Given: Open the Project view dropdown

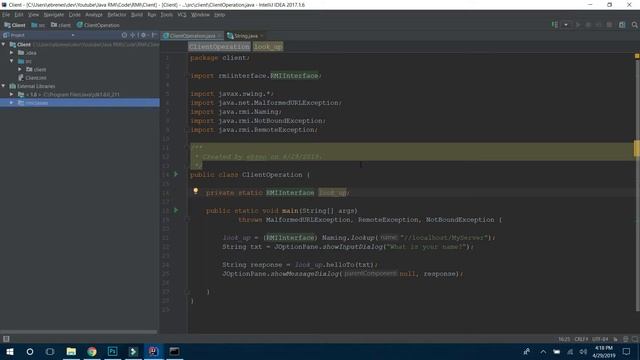Looking at the screenshot, I should click(73, 35).
